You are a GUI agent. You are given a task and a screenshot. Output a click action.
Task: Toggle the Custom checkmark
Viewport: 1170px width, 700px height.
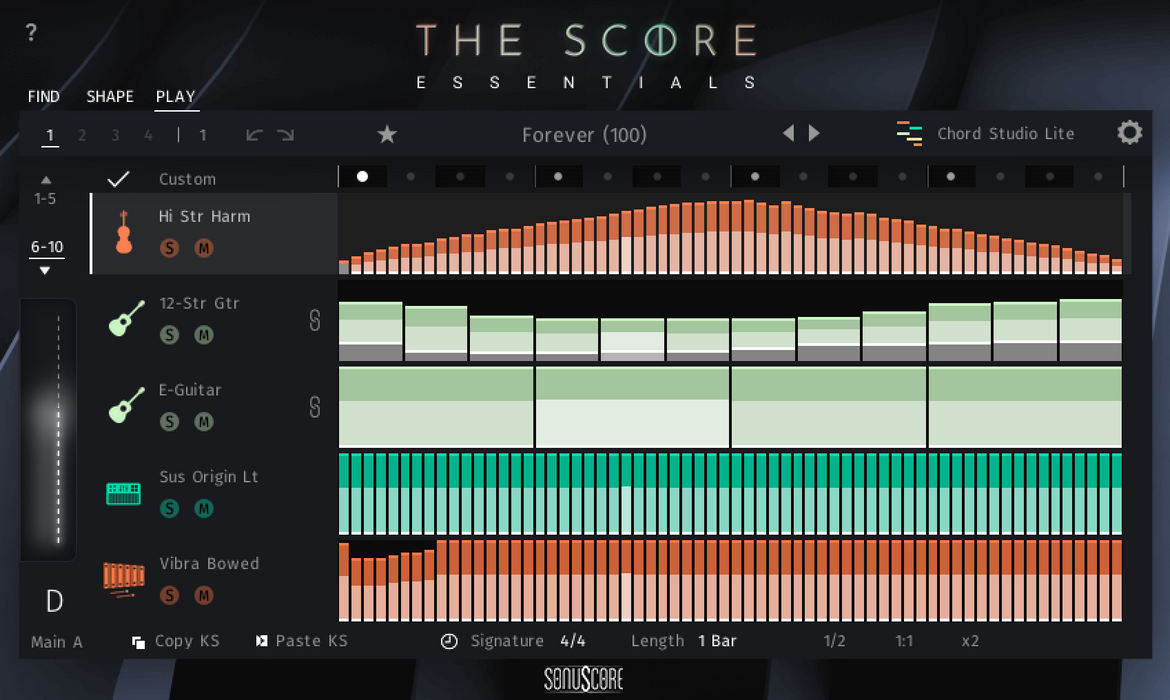pos(118,179)
